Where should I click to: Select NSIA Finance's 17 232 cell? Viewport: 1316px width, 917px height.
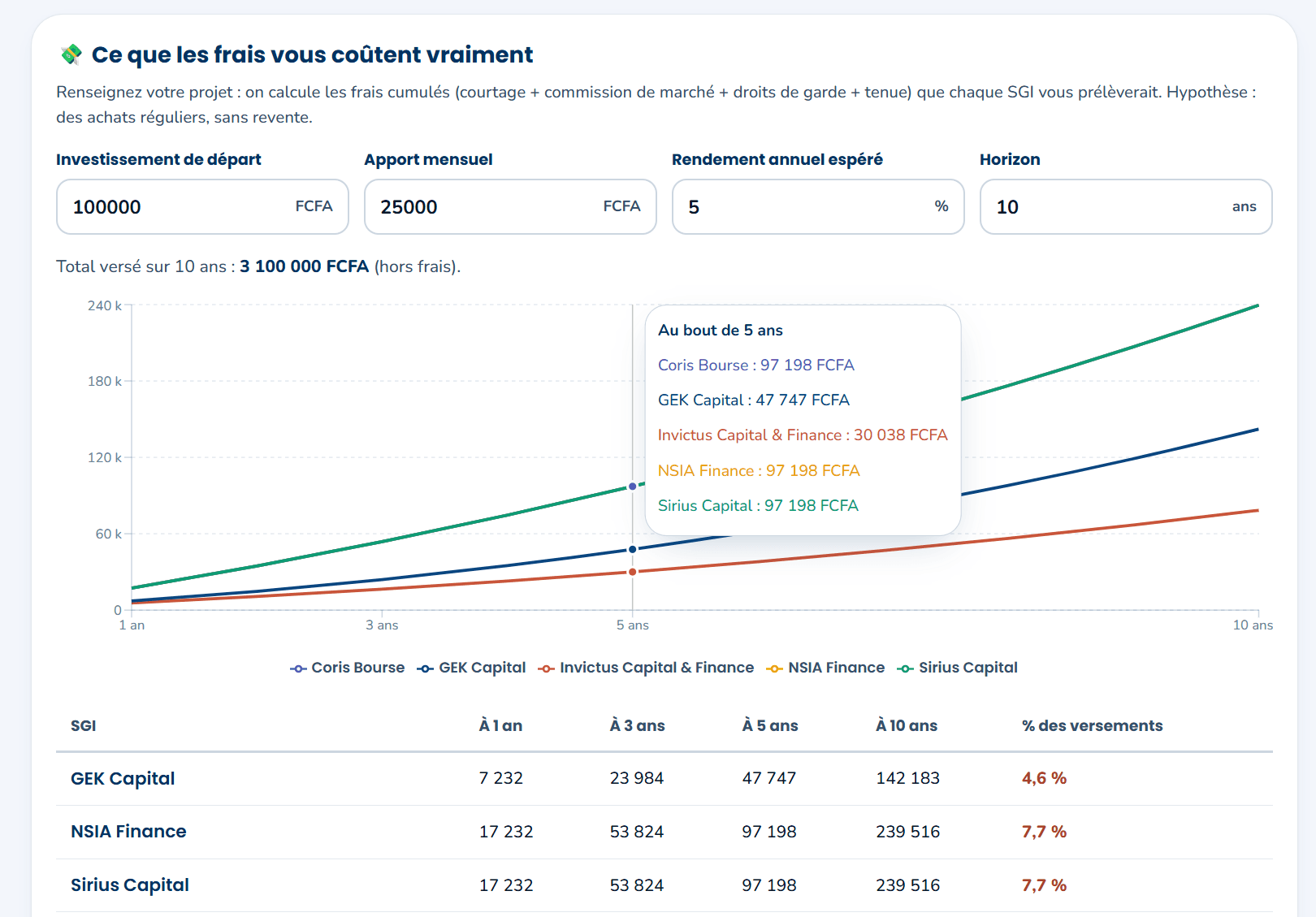(506, 832)
